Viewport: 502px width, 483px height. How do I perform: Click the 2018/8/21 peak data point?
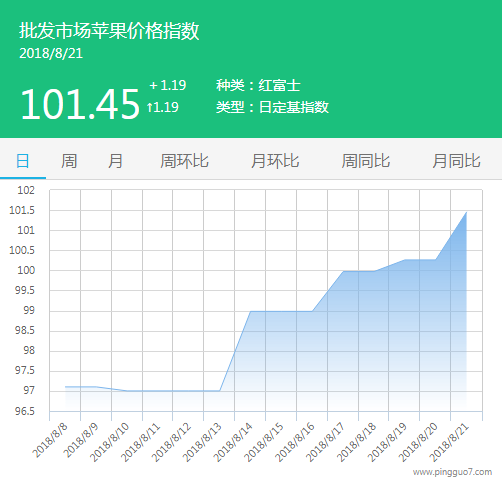click(466, 212)
